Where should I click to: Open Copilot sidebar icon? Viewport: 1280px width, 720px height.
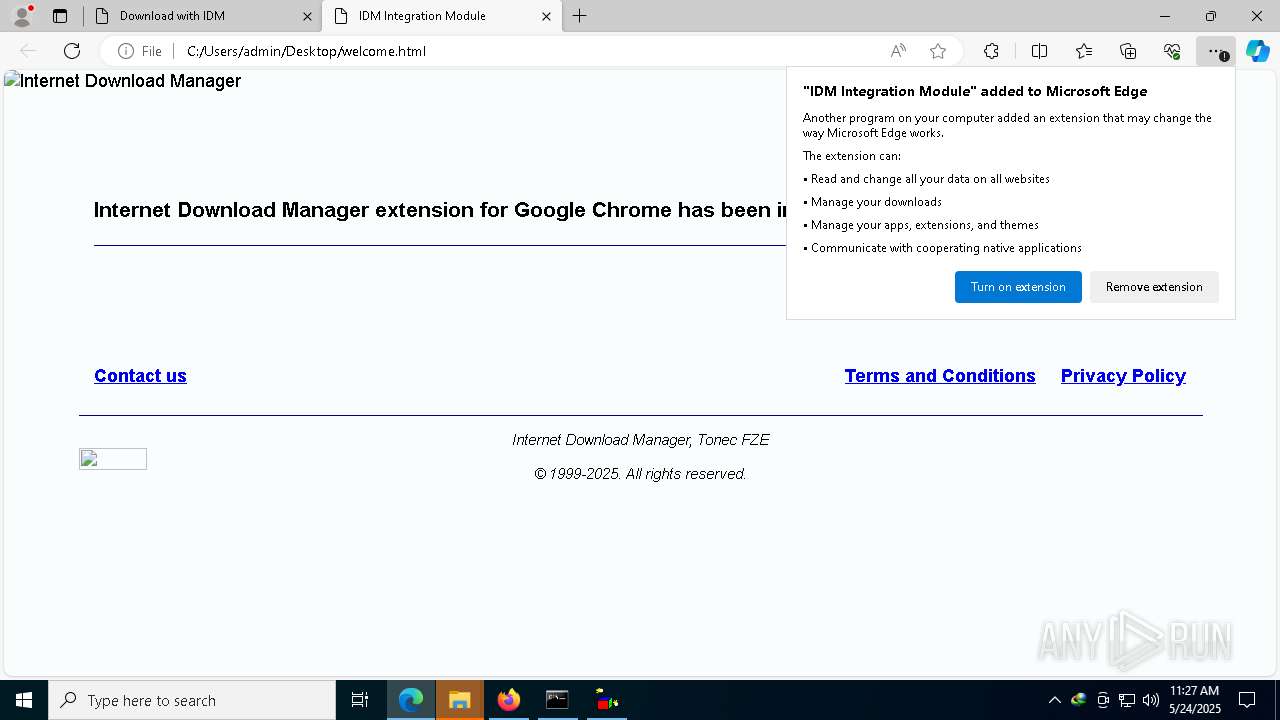pyautogui.click(x=1257, y=51)
